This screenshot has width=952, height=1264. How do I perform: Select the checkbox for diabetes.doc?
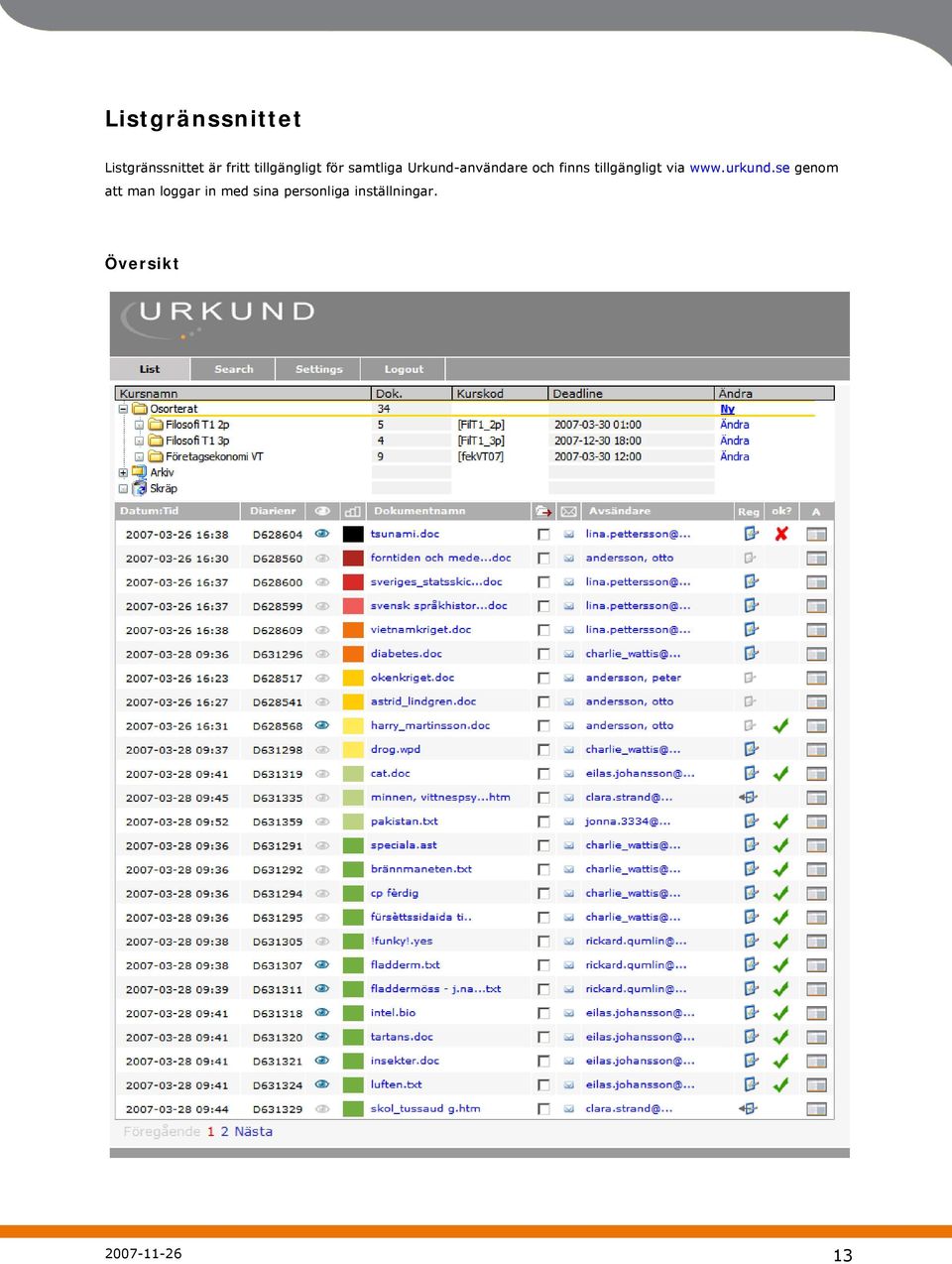543,654
